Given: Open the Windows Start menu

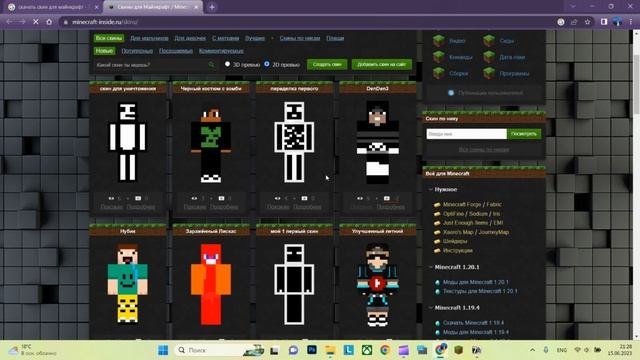Looking at the screenshot, I should 163,350.
